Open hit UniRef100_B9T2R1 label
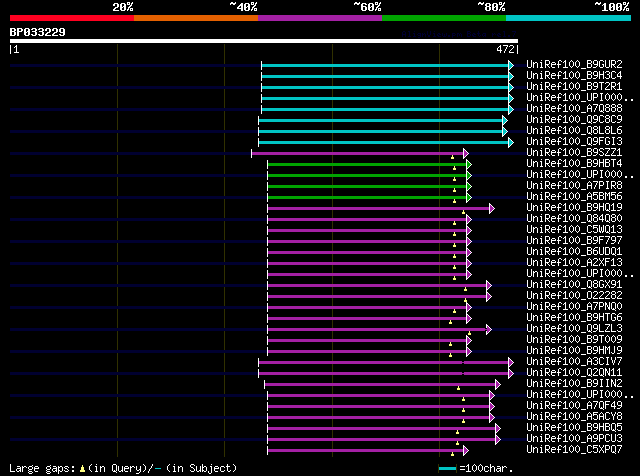 574,87
